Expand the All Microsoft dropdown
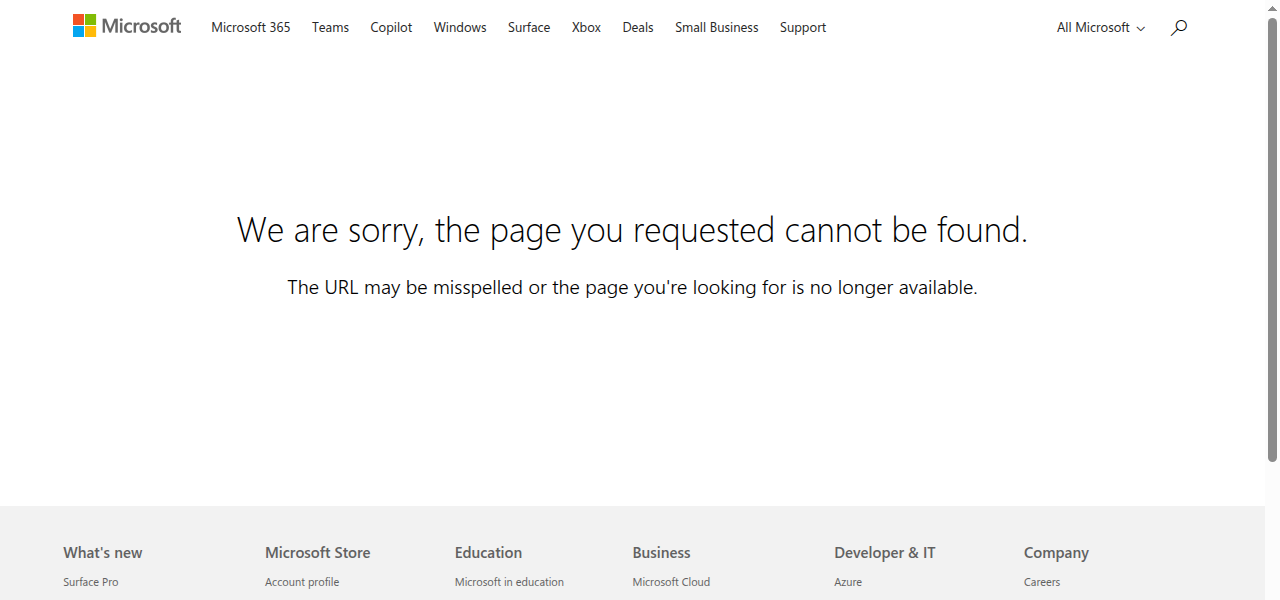 [1098, 27]
